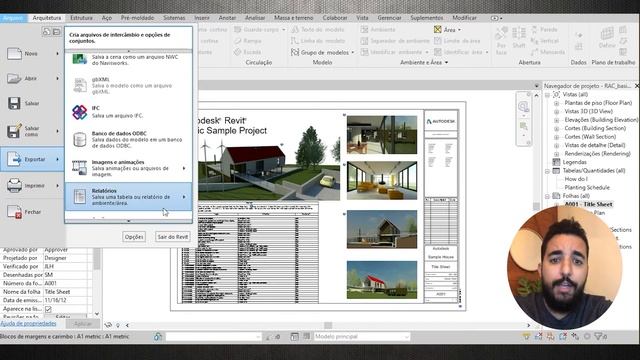Click the Salvar floppy disk icon

14,103
